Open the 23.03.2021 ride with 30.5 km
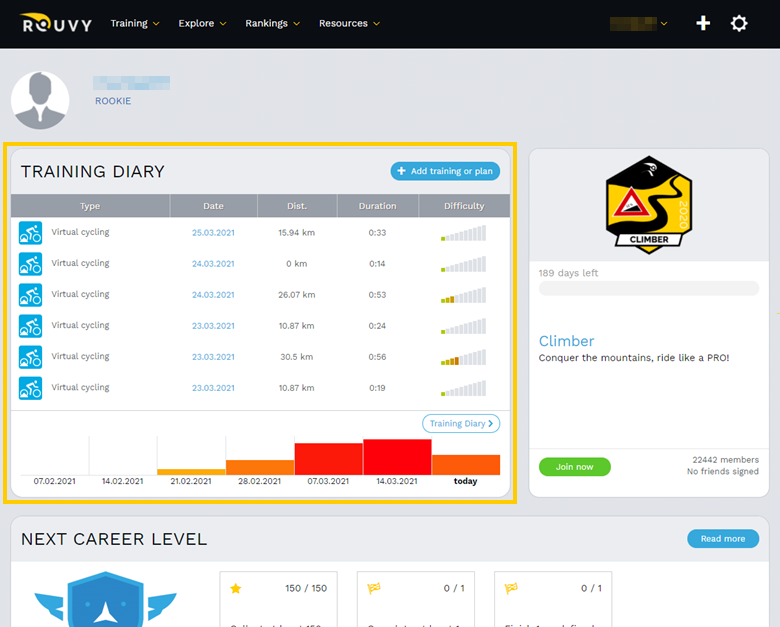Screen dimensions: 780x627 click(213, 357)
